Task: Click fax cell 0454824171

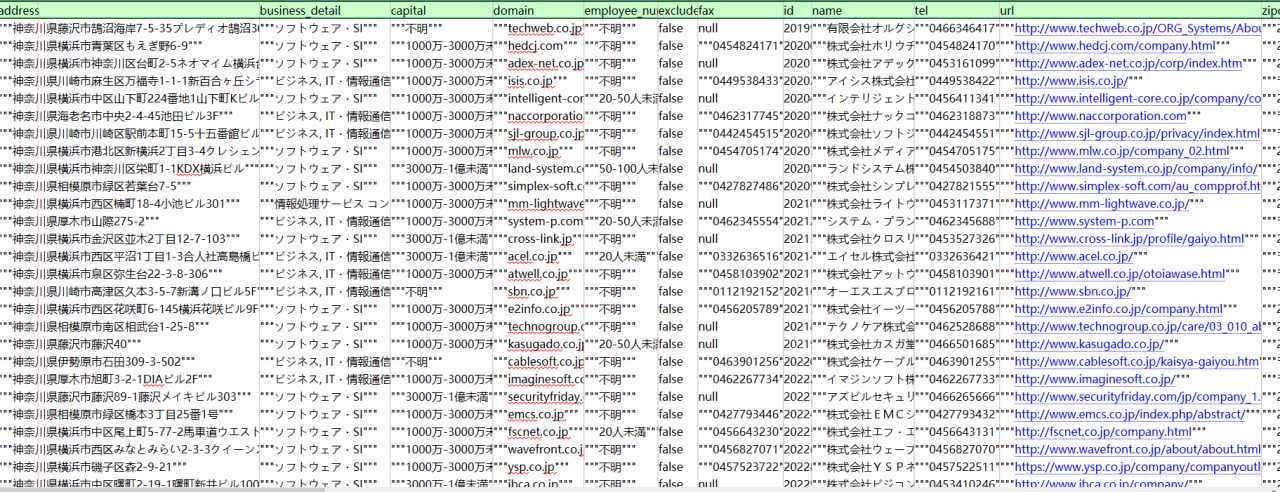Action: [738, 46]
